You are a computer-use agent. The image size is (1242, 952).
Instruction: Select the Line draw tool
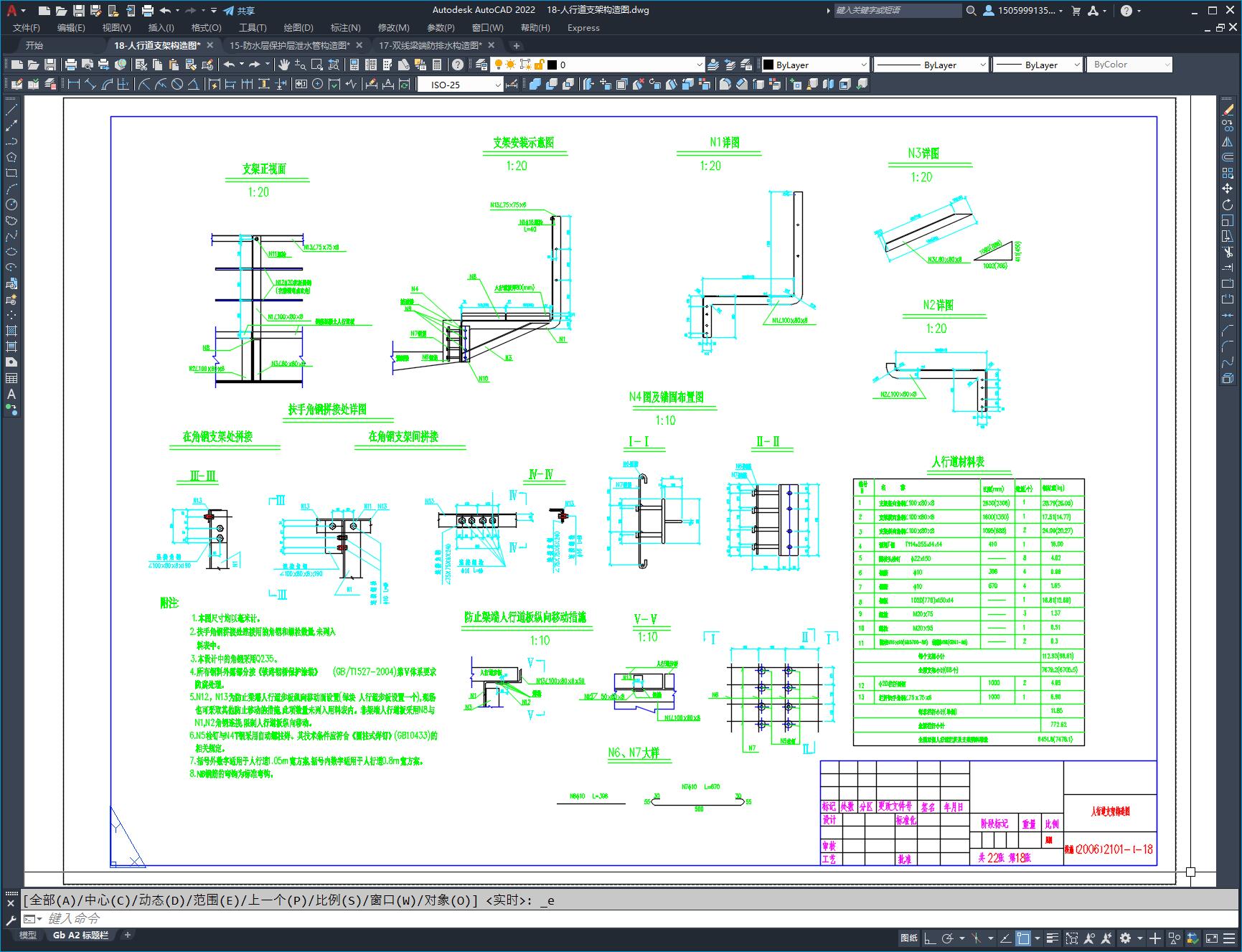click(11, 110)
